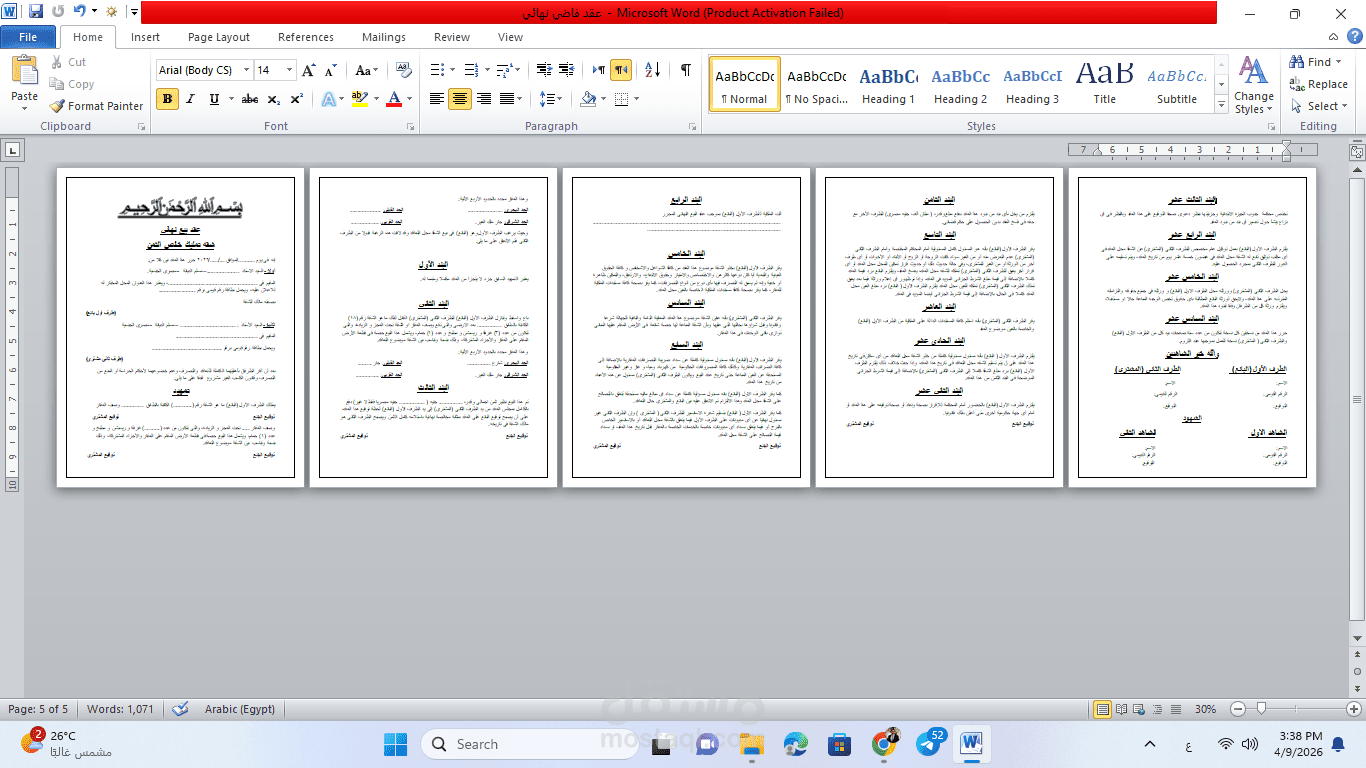1366x768 pixels.
Task: Open Change Styles gallery button
Action: click(x=1253, y=85)
